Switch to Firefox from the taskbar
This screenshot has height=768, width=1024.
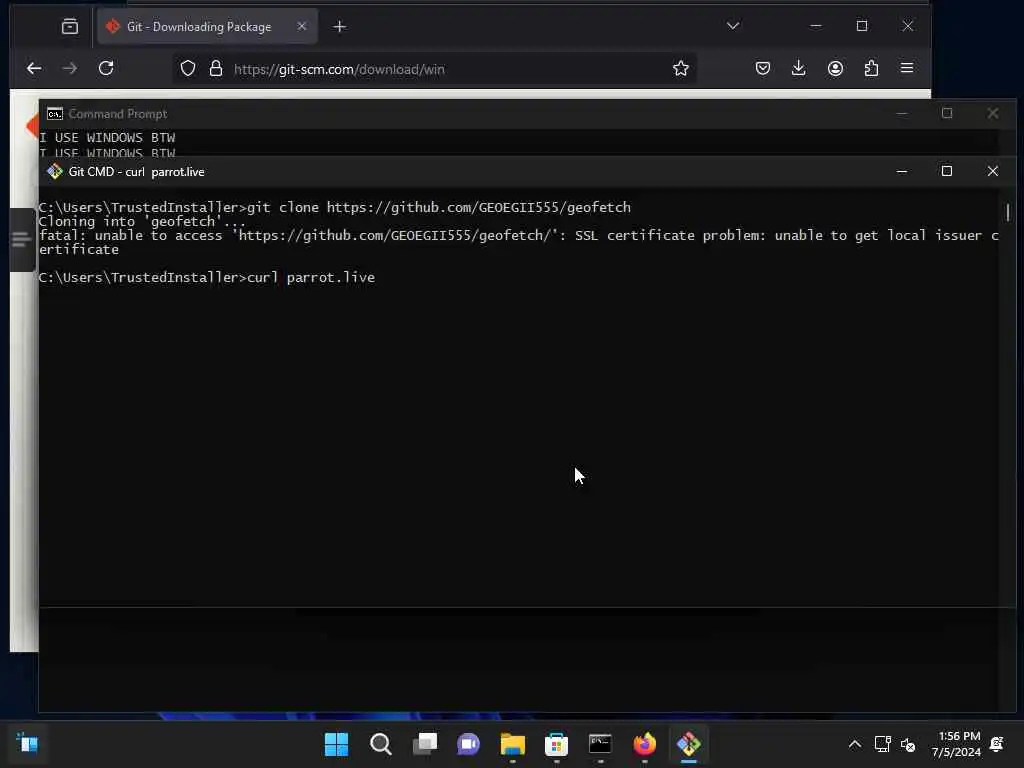645,744
